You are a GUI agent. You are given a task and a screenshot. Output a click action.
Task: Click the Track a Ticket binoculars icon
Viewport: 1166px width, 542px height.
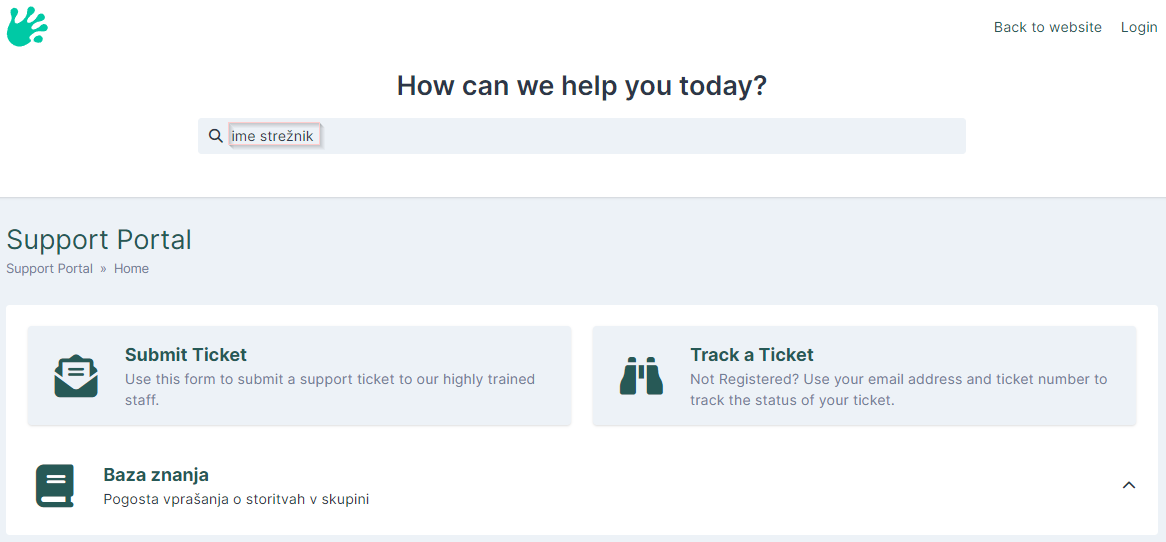click(x=641, y=376)
